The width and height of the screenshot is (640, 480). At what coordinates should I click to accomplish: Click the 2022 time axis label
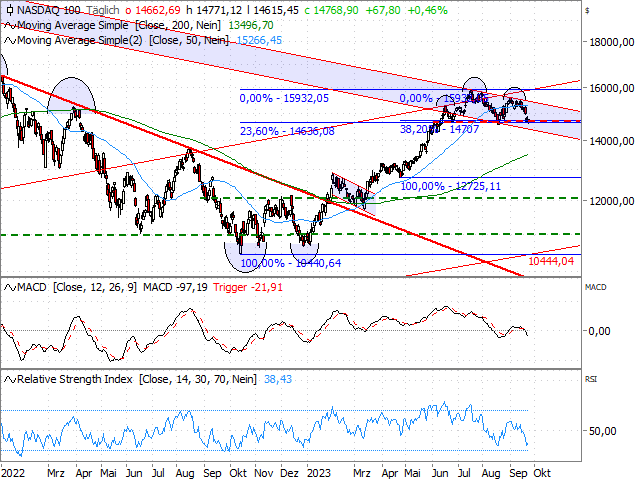[13, 473]
